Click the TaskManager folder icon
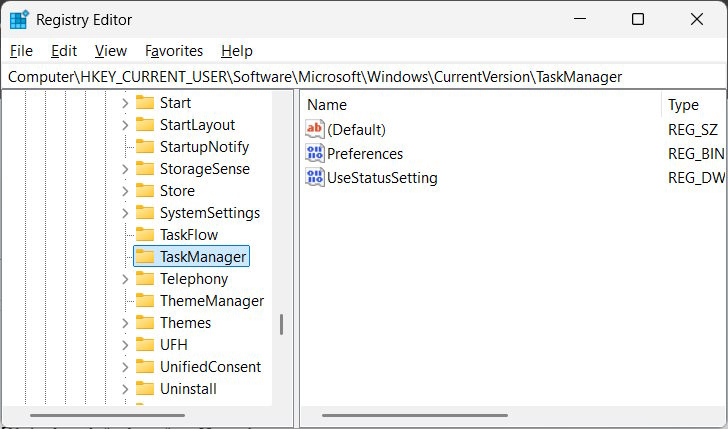728x429 pixels. click(x=145, y=256)
